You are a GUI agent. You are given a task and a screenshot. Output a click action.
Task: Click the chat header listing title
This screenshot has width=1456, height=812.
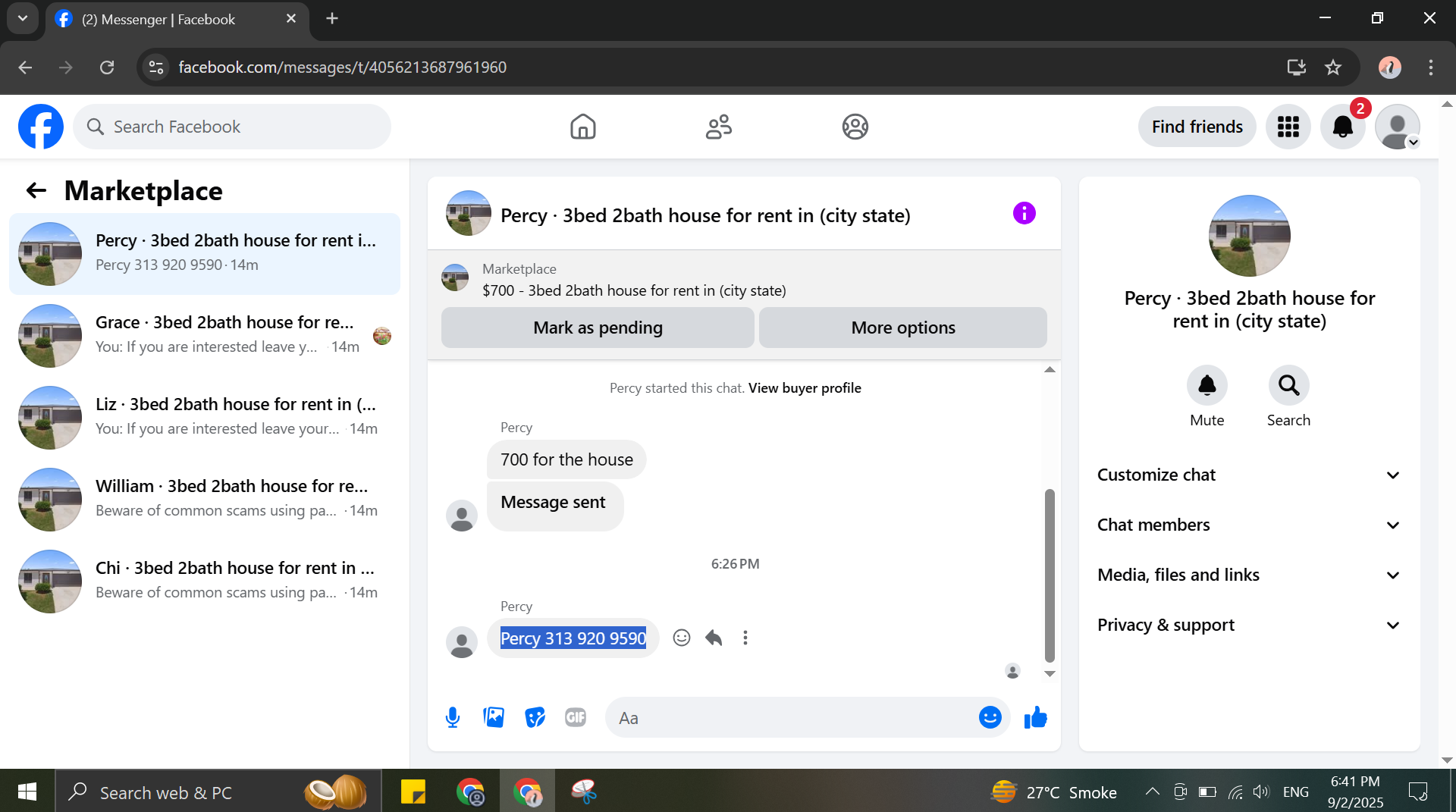click(705, 215)
